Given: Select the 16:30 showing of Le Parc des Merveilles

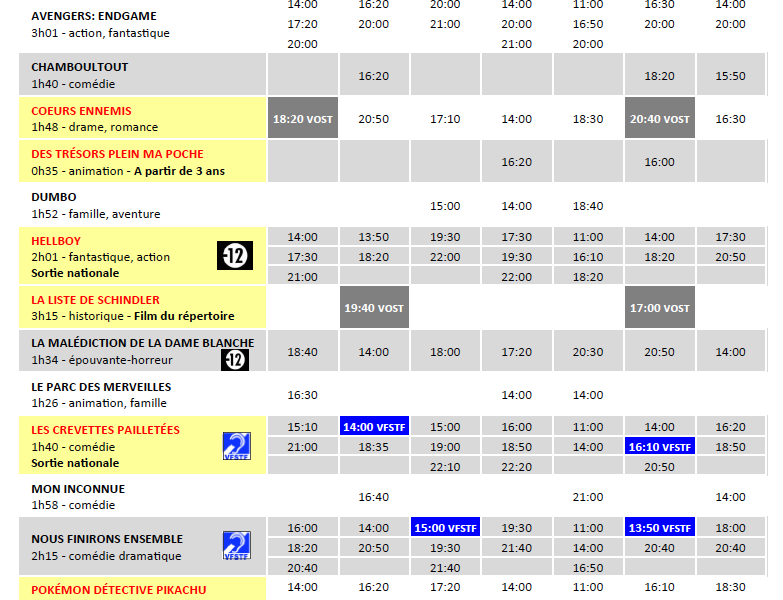Looking at the screenshot, I should click(303, 395).
